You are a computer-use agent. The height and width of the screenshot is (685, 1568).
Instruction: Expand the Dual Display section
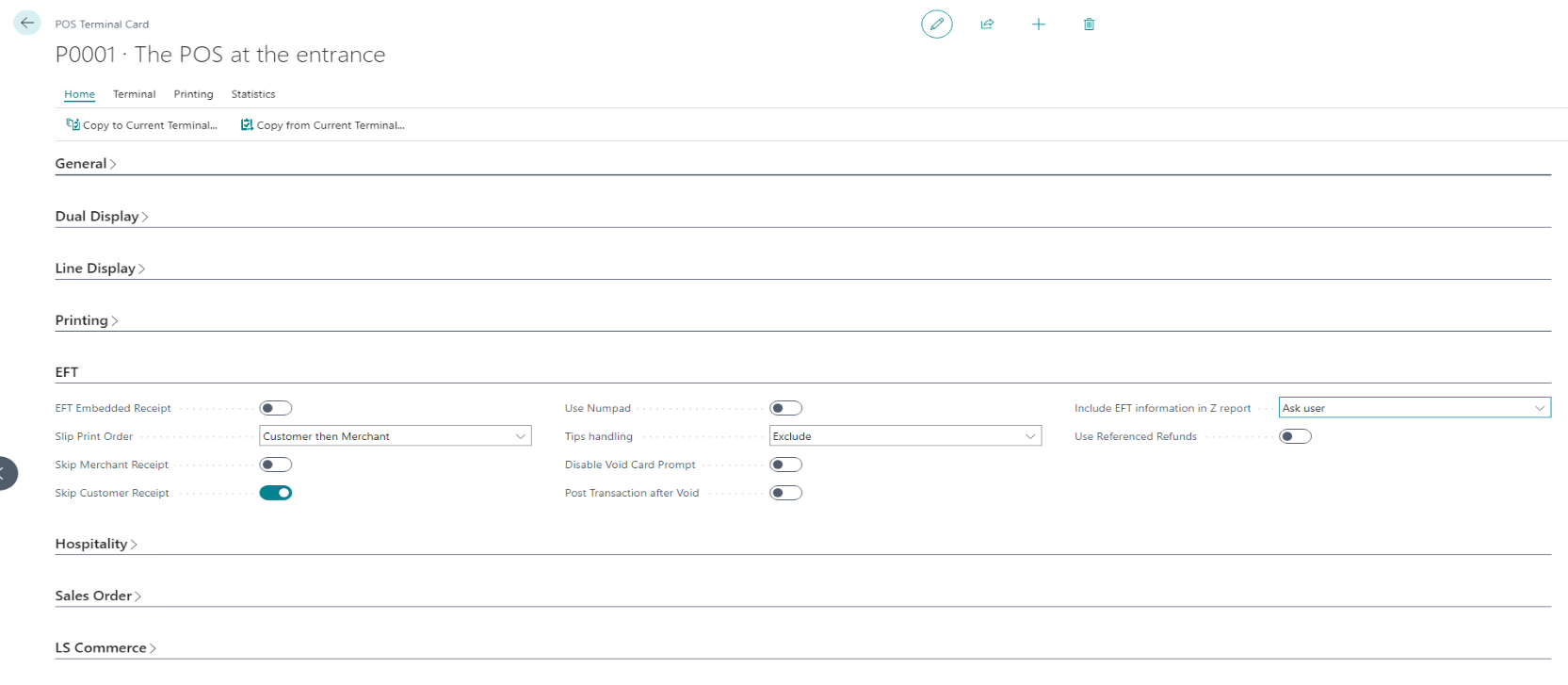pos(102,217)
